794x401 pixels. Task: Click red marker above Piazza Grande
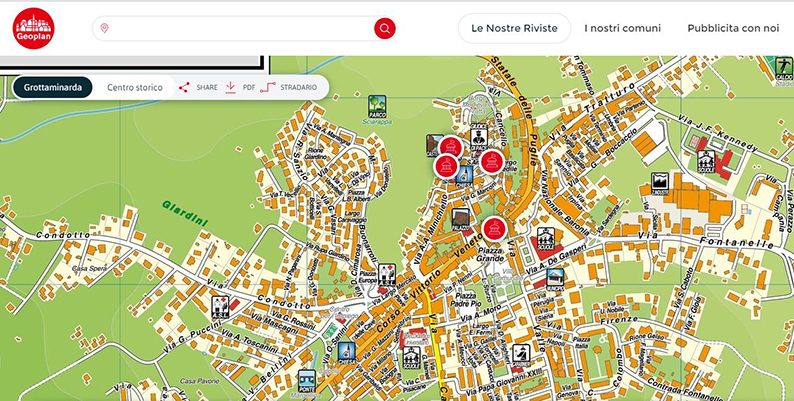point(494,229)
